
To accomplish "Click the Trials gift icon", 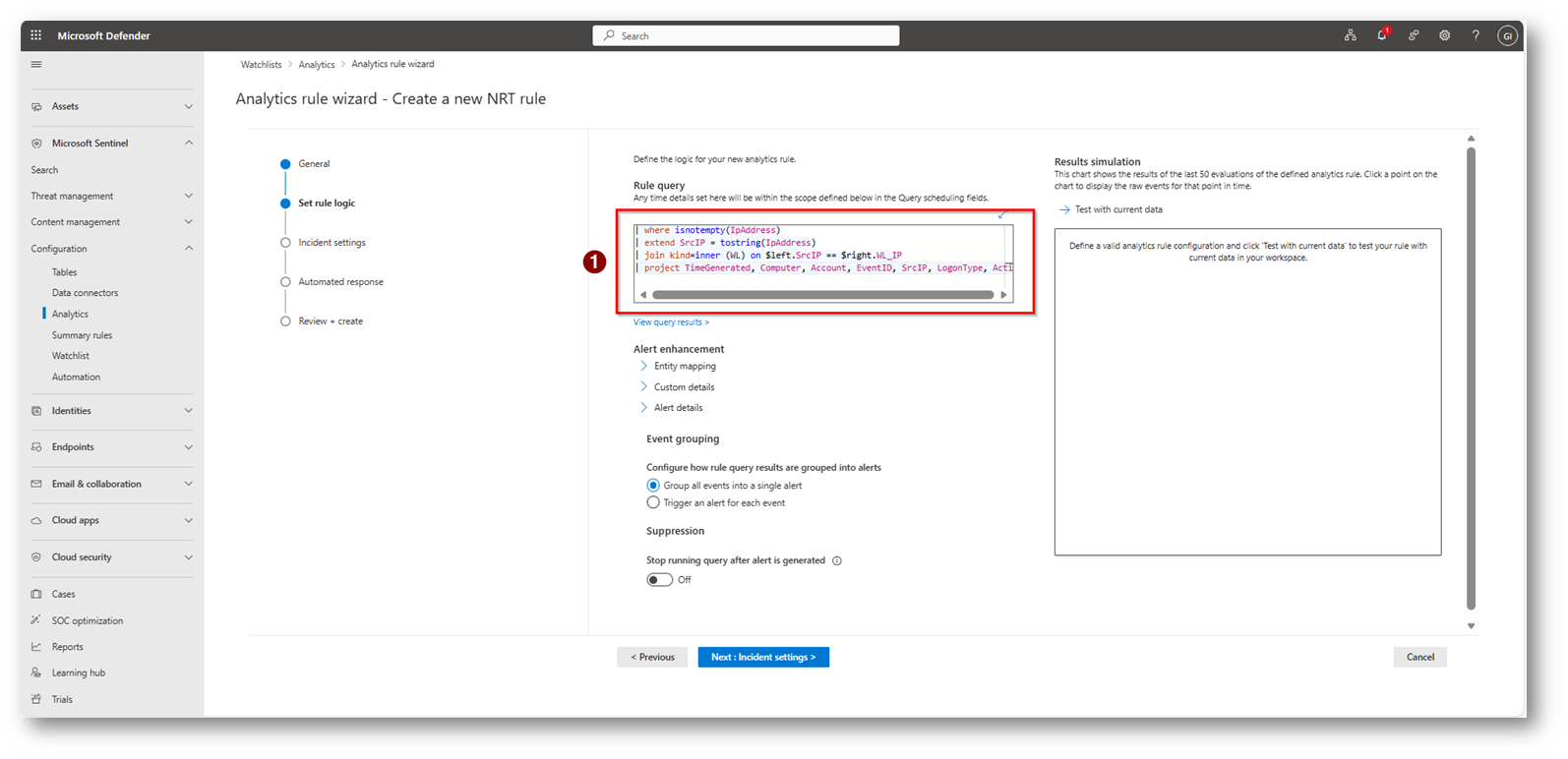I will tap(36, 699).
